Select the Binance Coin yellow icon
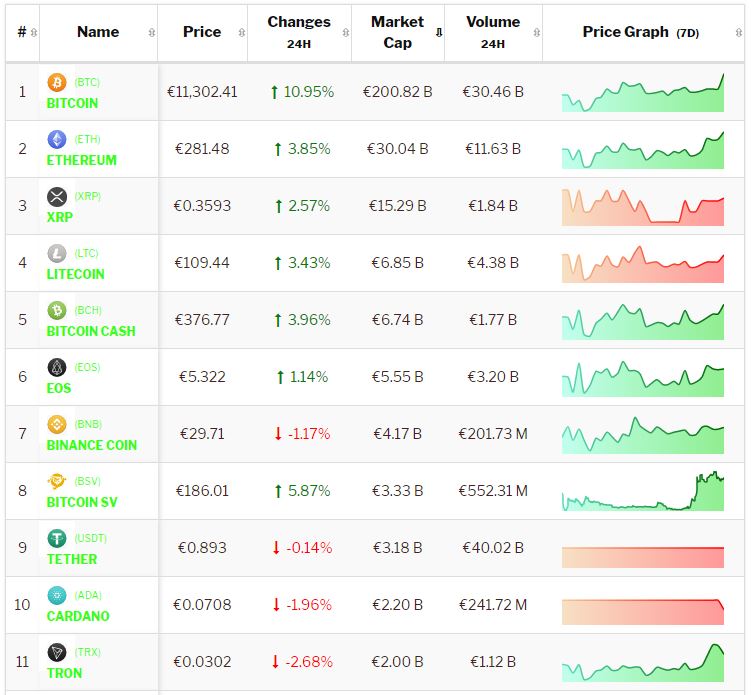 57,424
